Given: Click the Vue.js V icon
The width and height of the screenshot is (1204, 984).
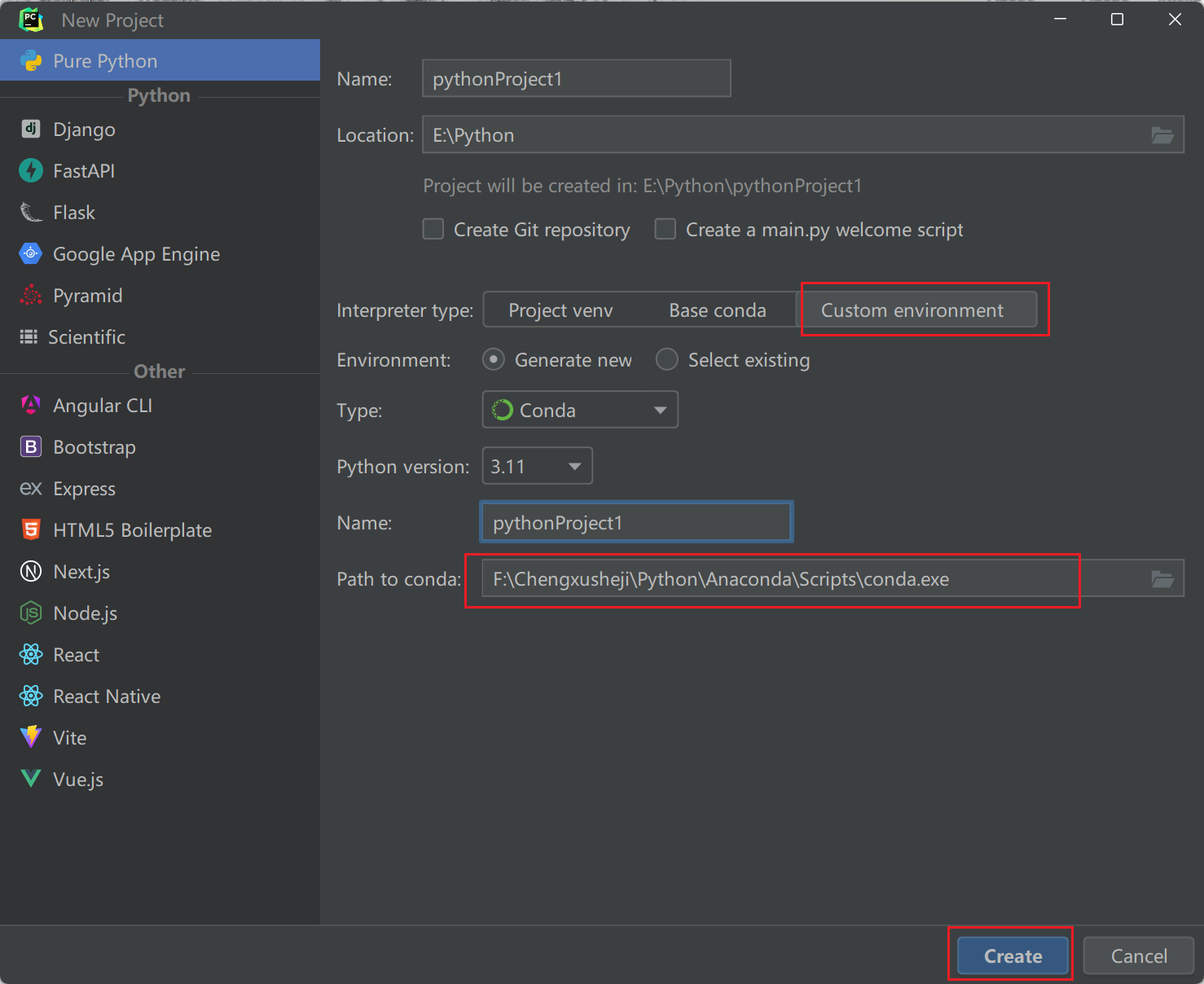Looking at the screenshot, I should pos(31,779).
